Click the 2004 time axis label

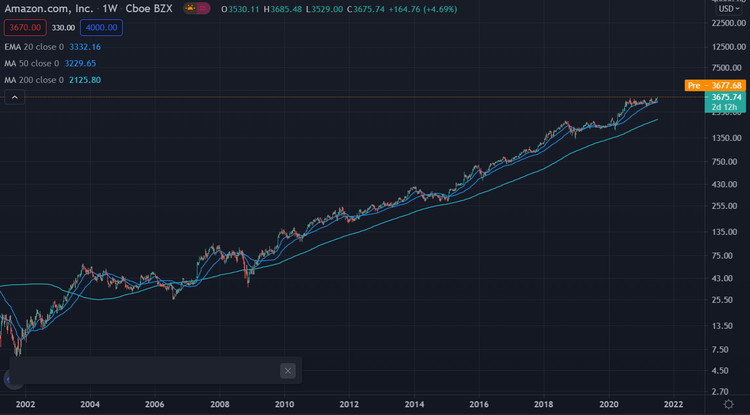click(90, 404)
